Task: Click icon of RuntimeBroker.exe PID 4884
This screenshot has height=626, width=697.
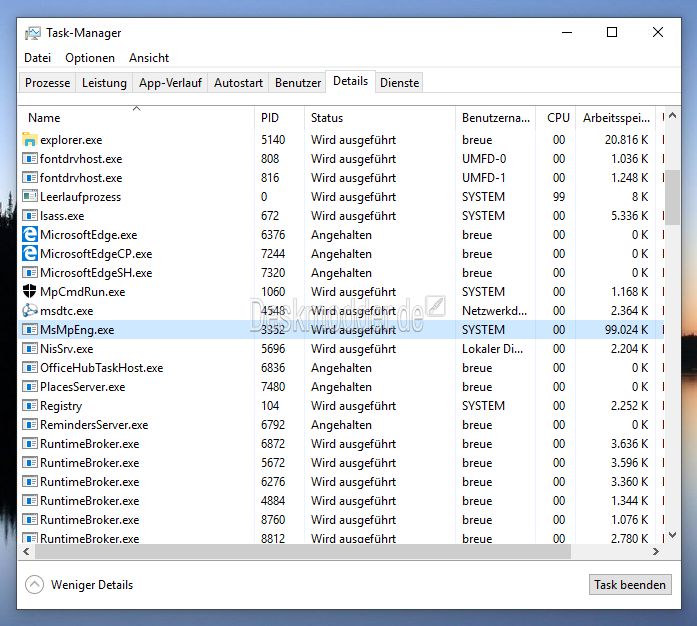Action: [x=29, y=501]
